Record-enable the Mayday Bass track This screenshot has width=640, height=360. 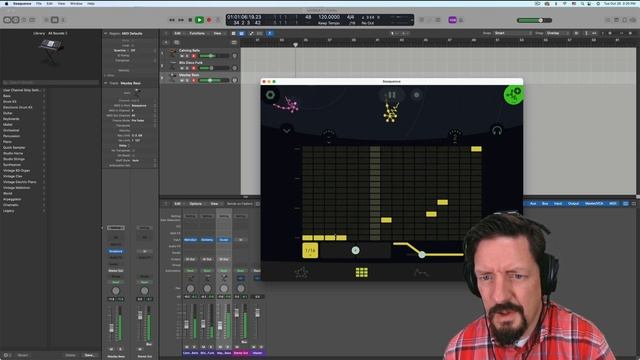(x=193, y=80)
